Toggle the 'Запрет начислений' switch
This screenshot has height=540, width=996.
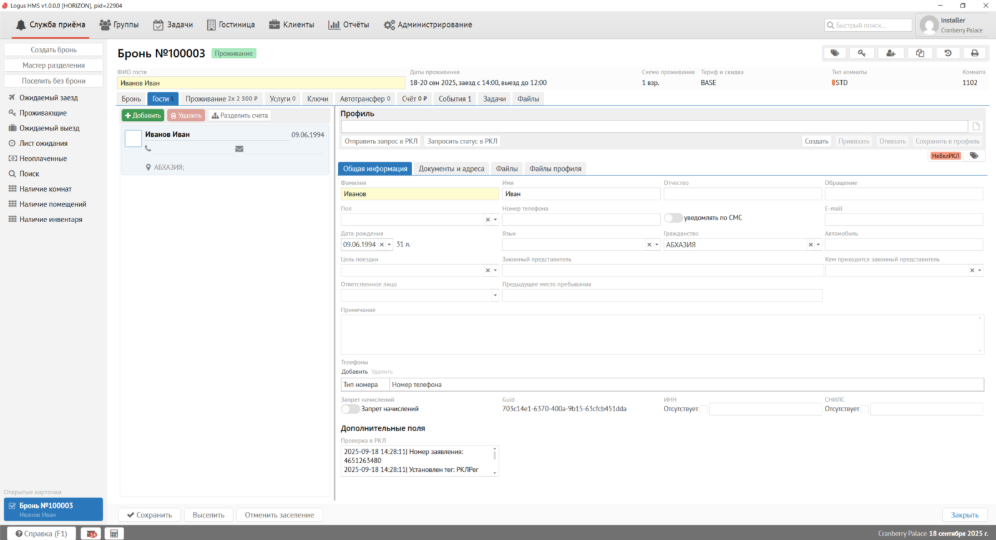(350, 408)
